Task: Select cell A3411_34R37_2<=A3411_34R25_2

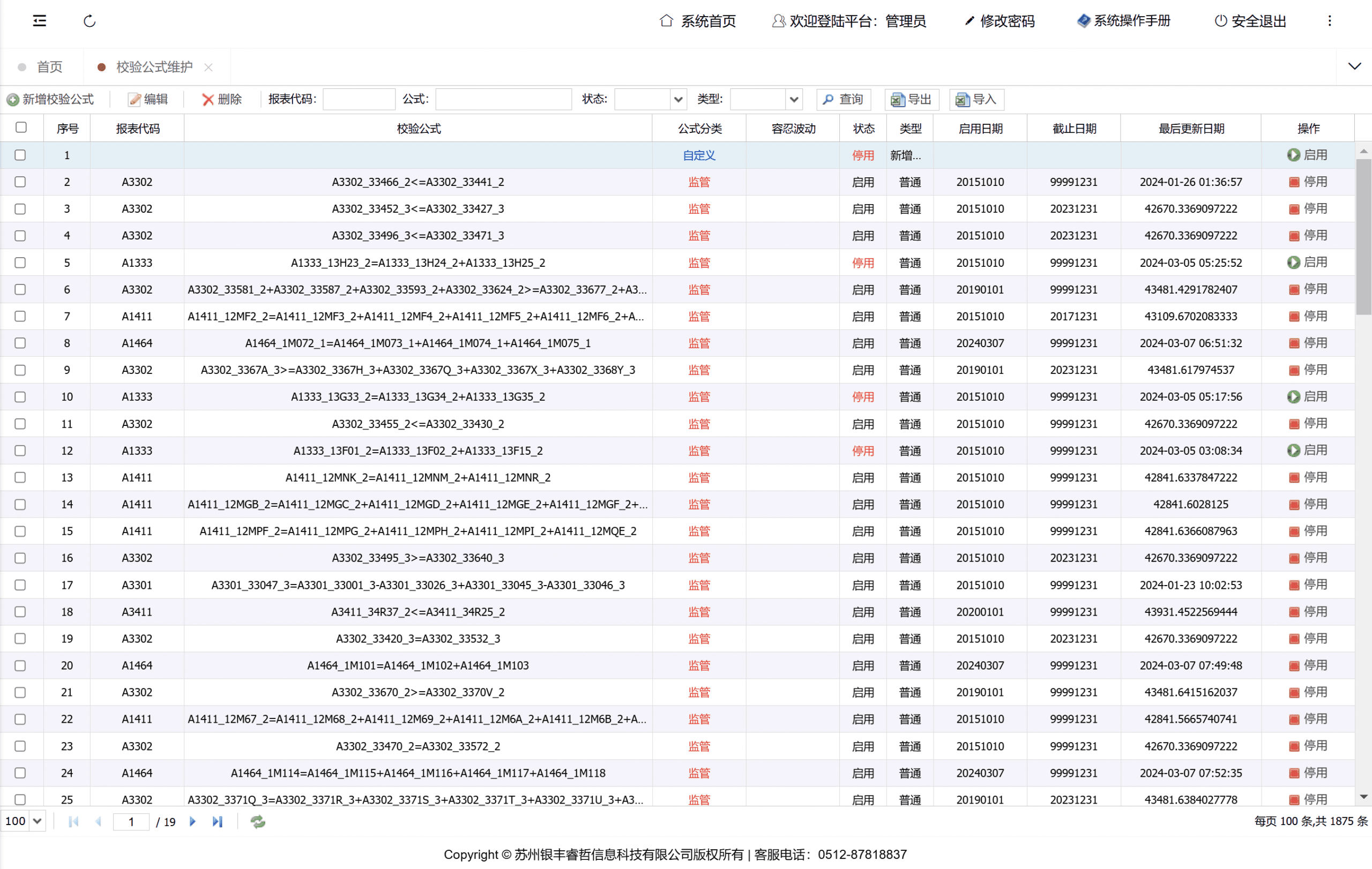Action: point(418,612)
